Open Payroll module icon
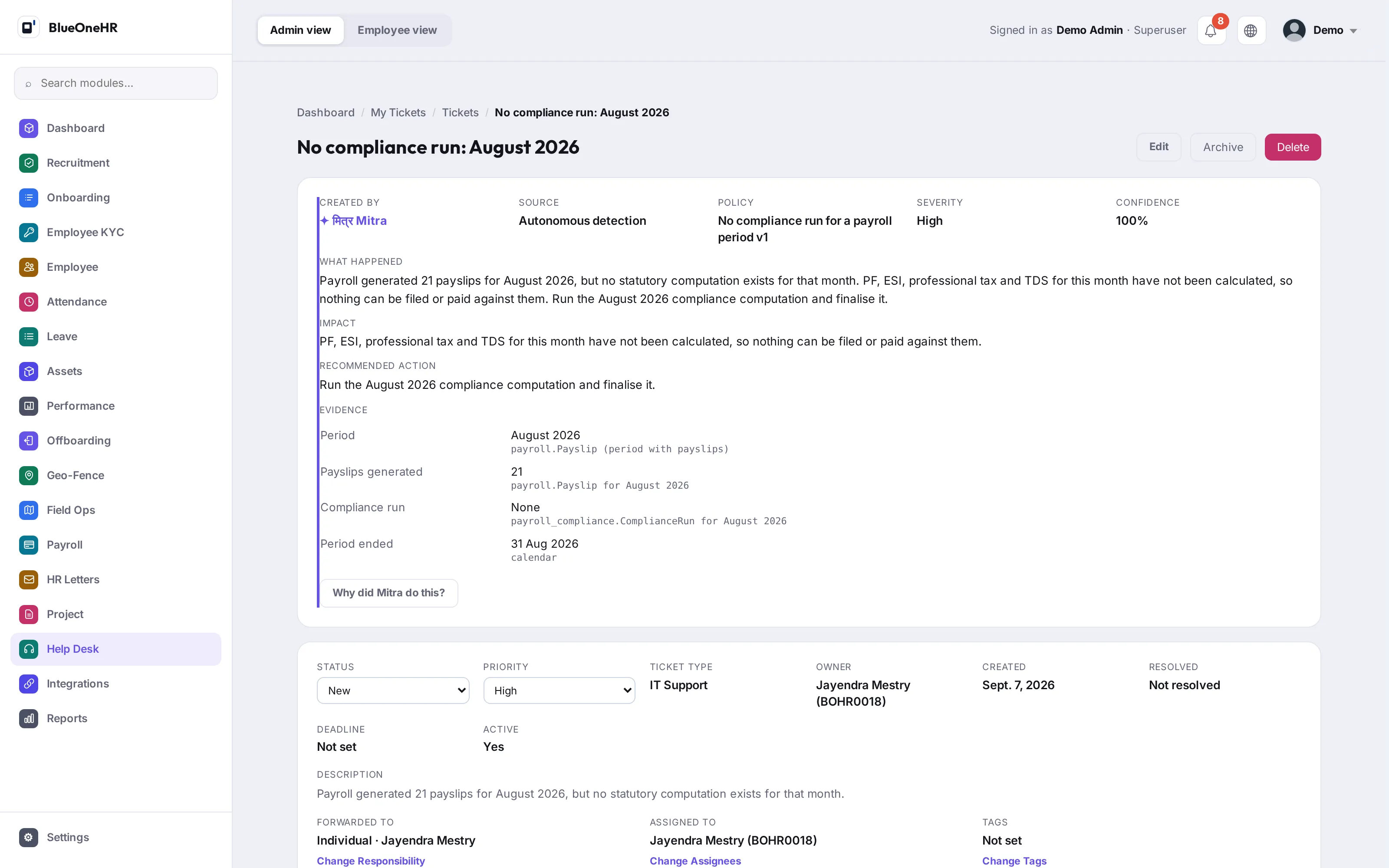The height and width of the screenshot is (868, 1389). pos(29,545)
